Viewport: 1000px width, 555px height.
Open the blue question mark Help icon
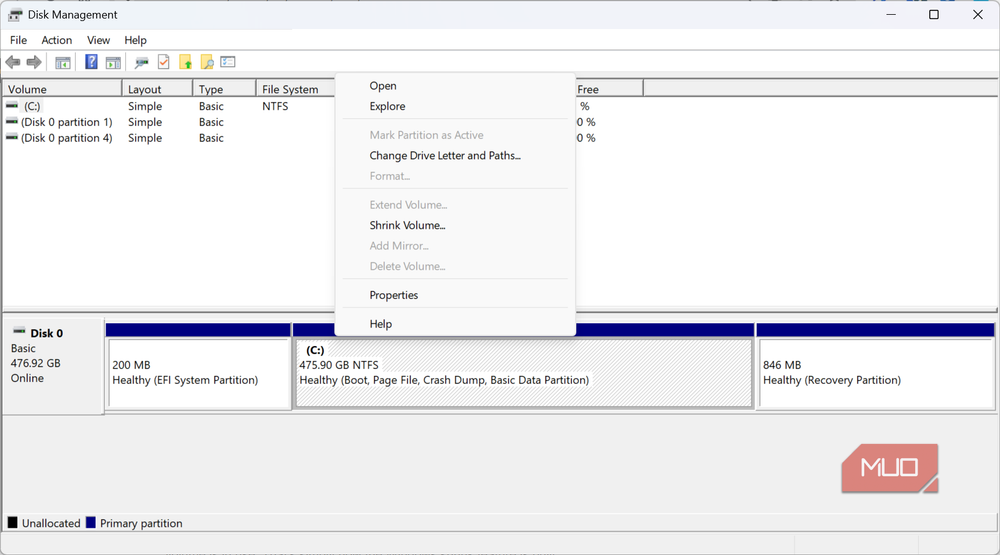[x=91, y=62]
